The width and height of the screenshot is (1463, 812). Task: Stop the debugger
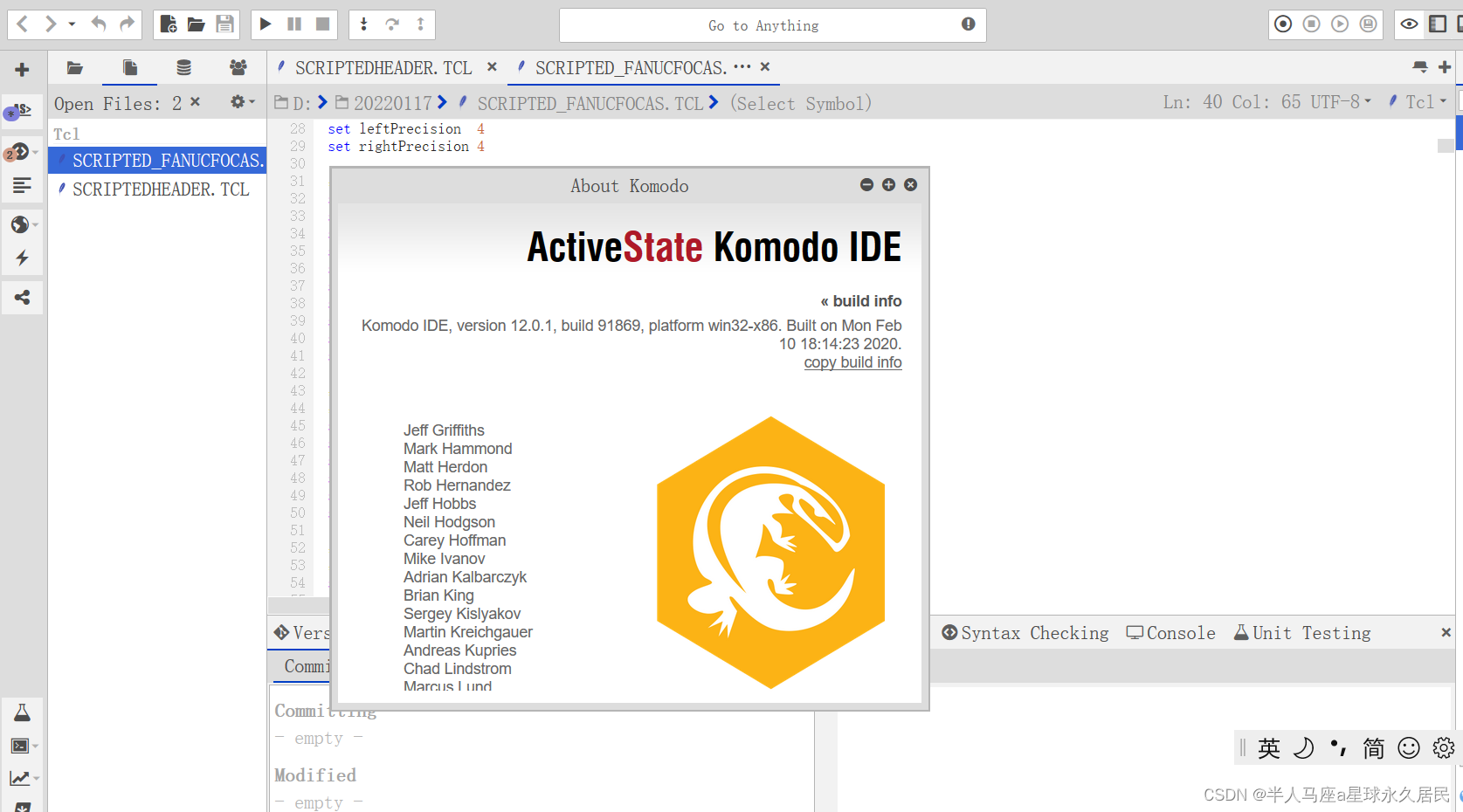pos(323,24)
